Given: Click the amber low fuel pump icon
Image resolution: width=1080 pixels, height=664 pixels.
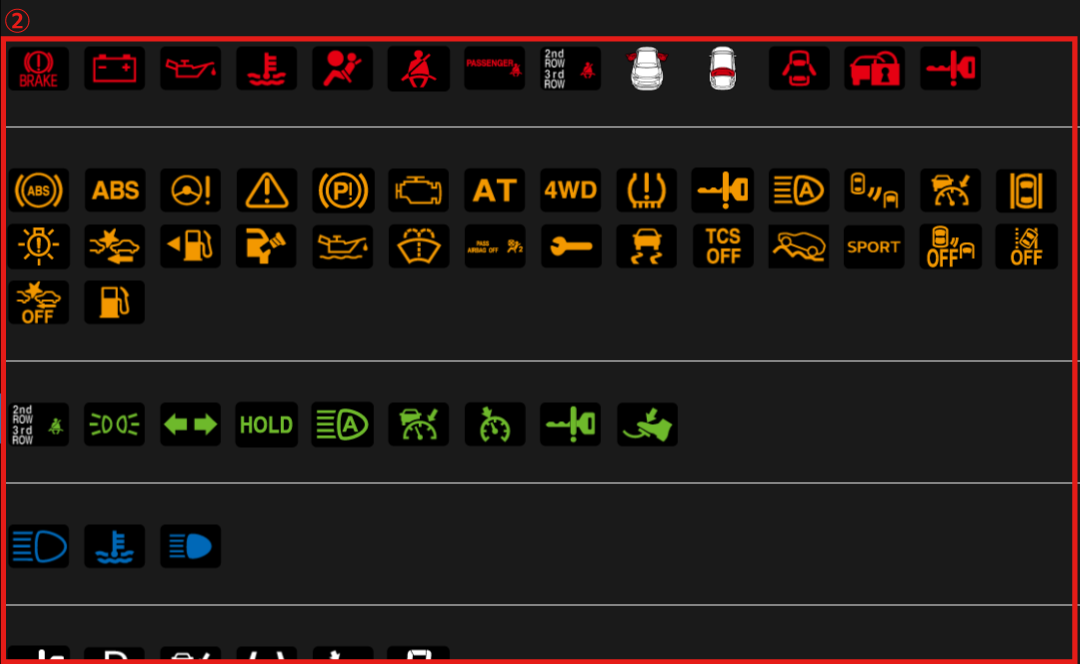Looking at the screenshot, I should (114, 302).
